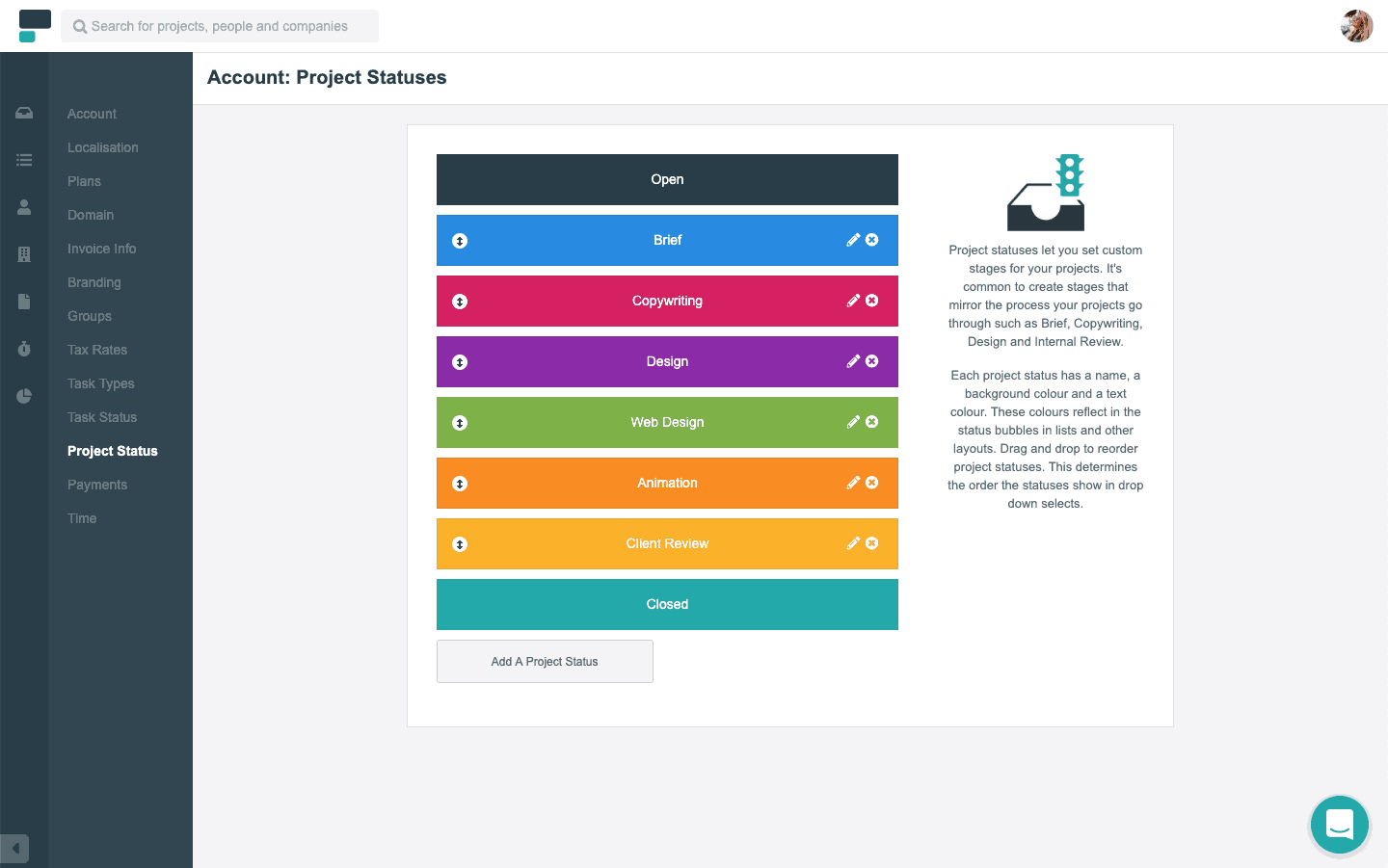Open the Plans page
1388x868 pixels.
84,181
